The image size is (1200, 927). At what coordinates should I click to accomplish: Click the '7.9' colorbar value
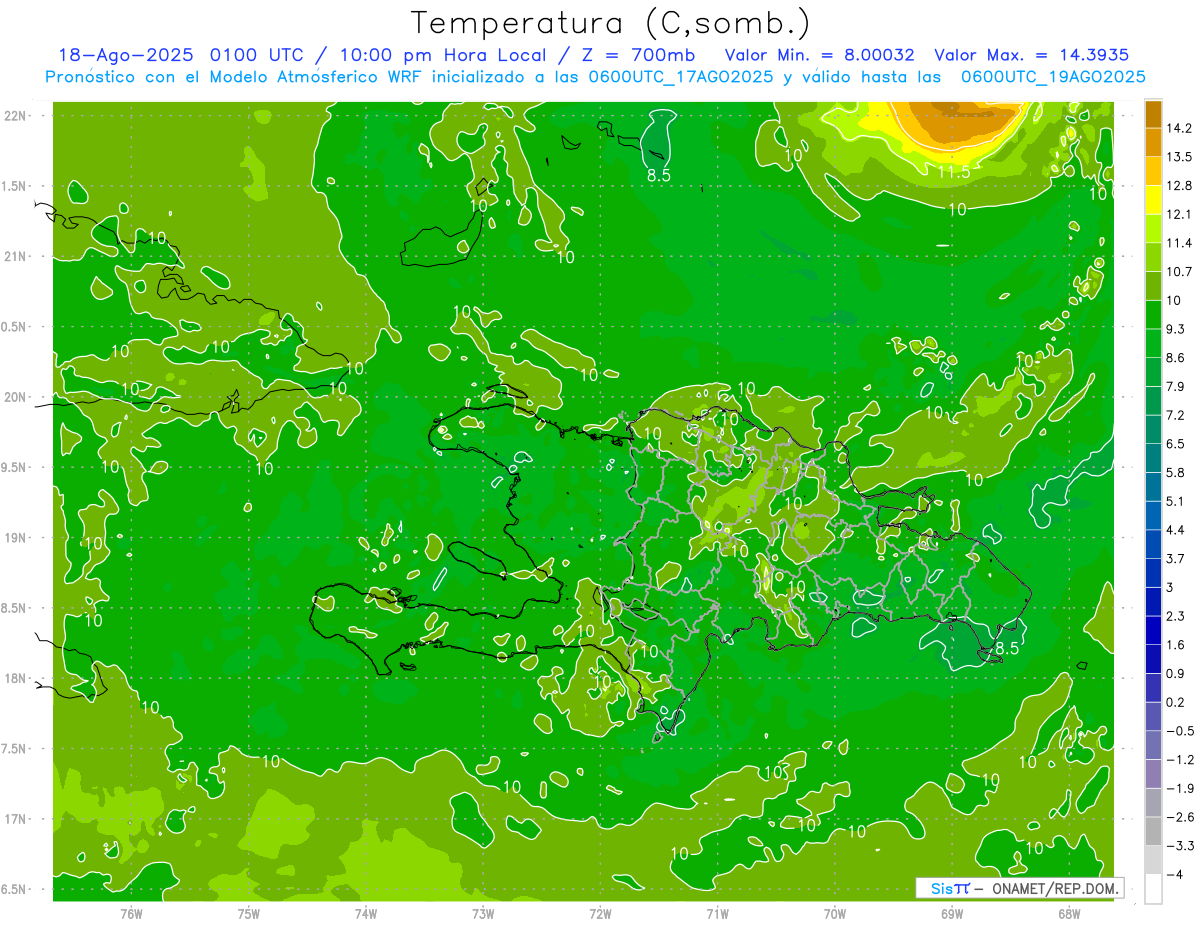(x=1175, y=386)
